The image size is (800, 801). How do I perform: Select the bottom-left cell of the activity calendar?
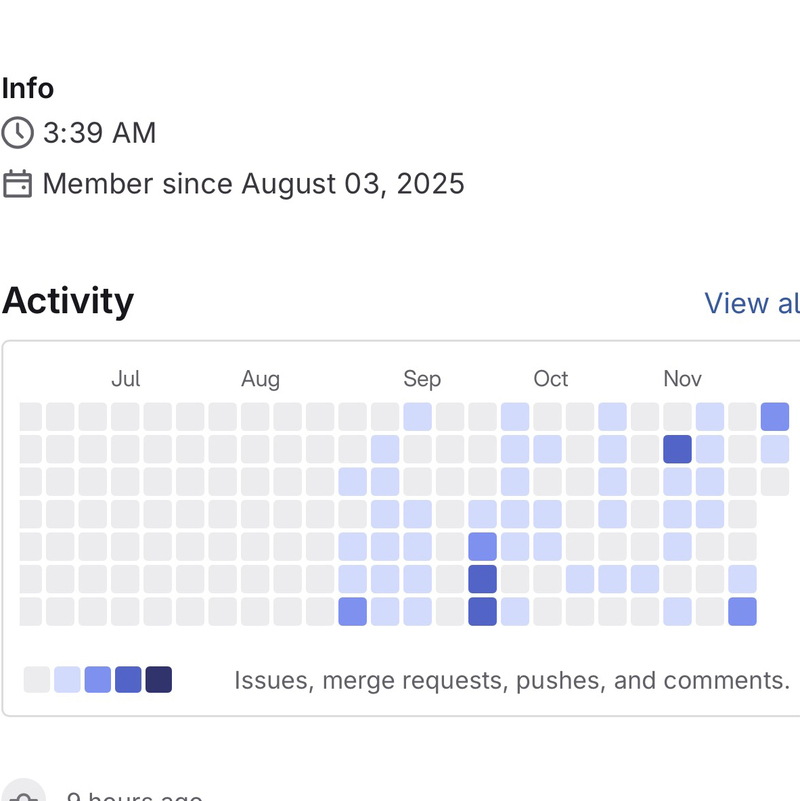[31, 611]
